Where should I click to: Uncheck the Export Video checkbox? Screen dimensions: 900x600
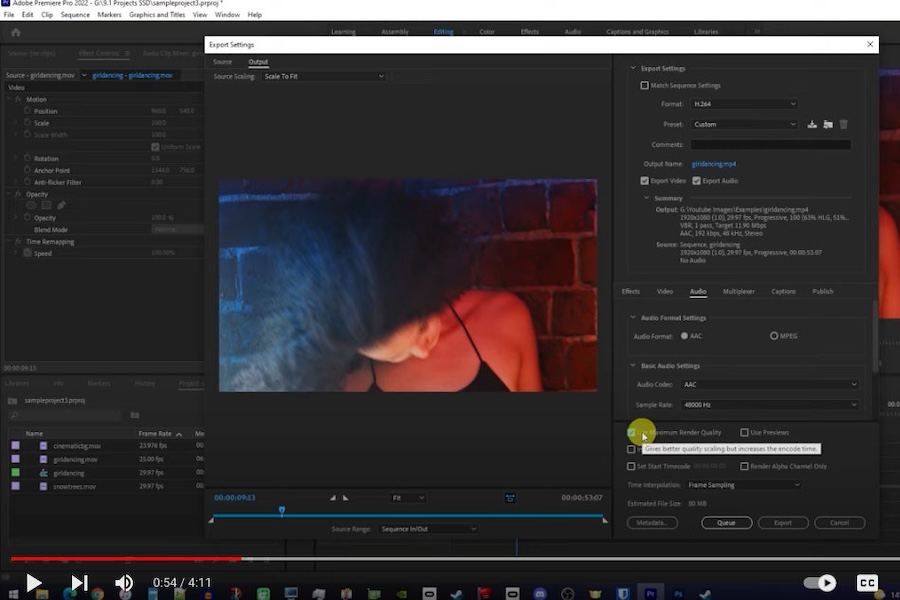(x=644, y=180)
